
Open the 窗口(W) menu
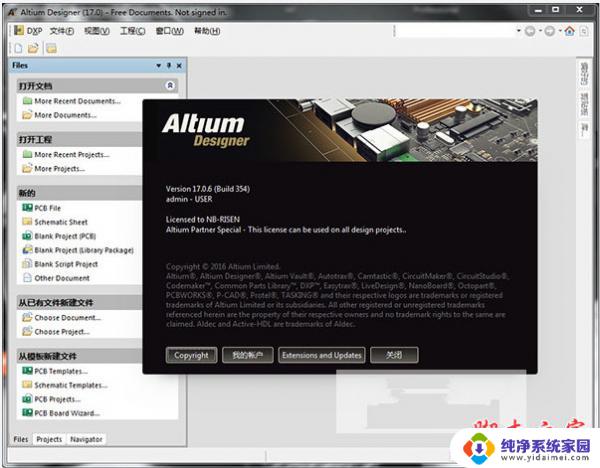[169, 31]
